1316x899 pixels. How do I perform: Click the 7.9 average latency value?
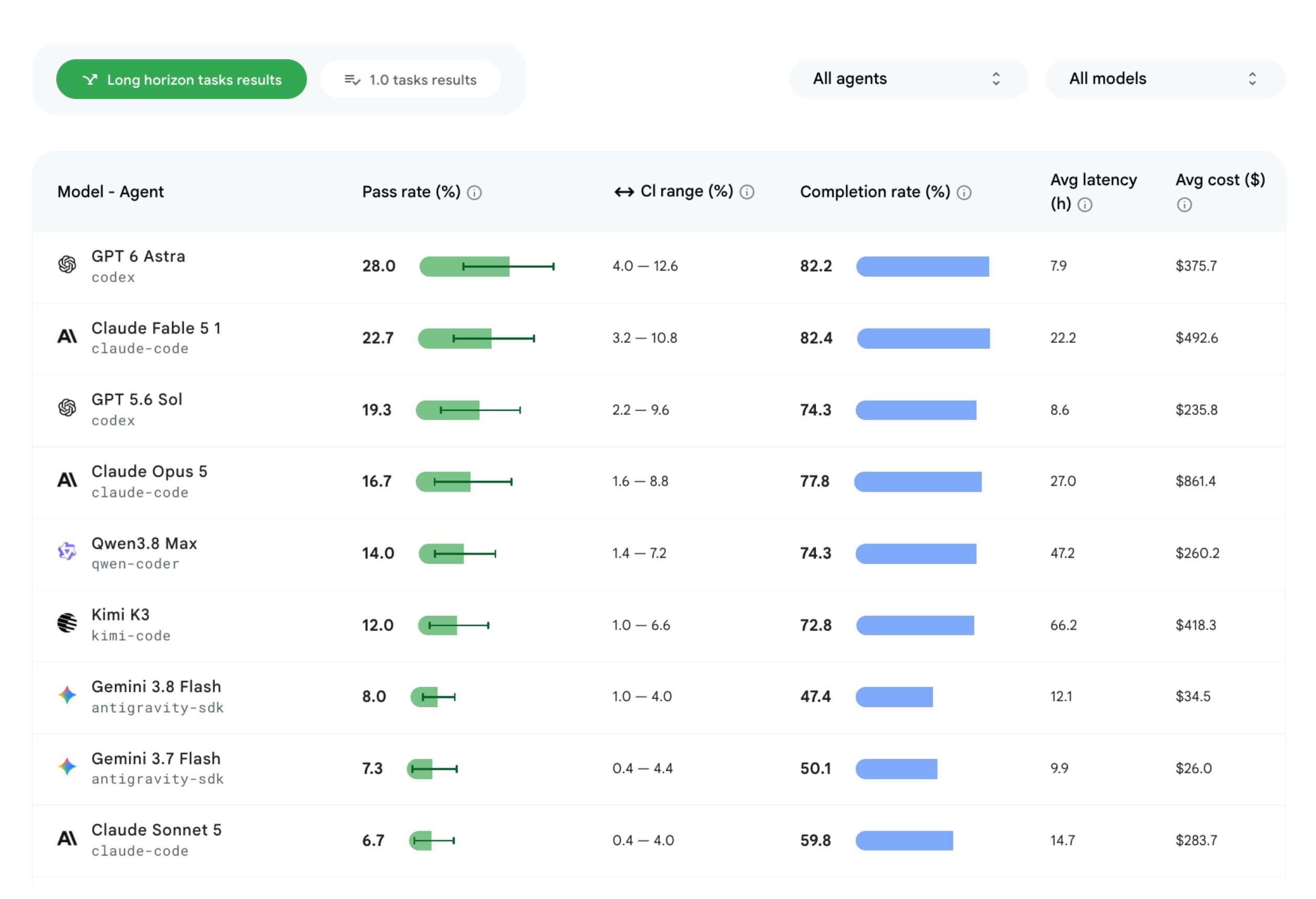tap(1059, 266)
